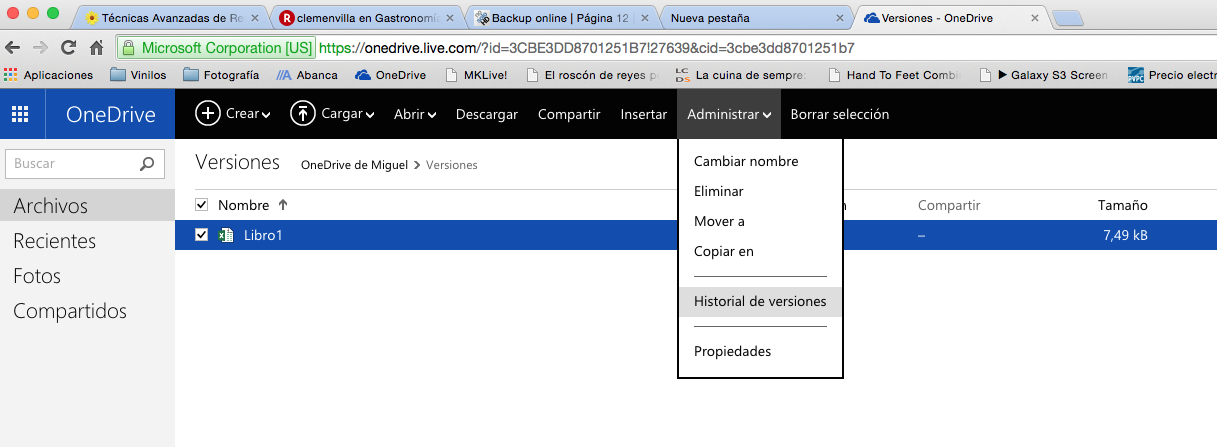Click the search magnifier icon

pos(147,164)
